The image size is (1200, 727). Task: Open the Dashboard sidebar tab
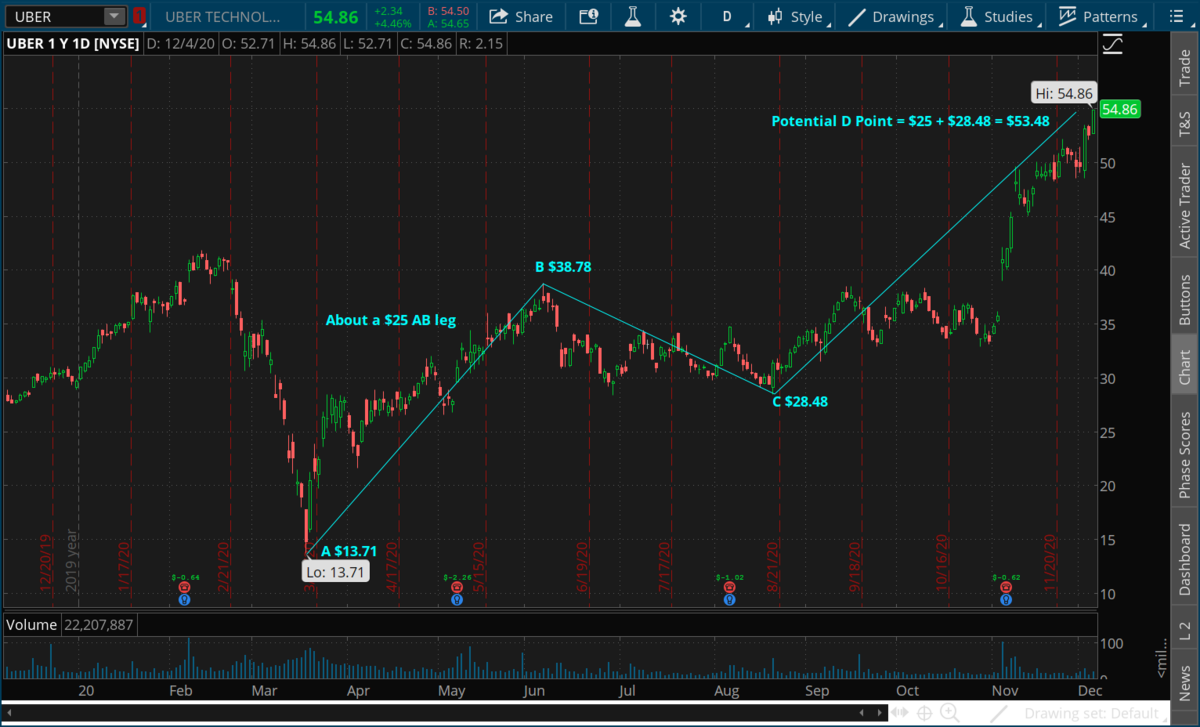click(1185, 559)
